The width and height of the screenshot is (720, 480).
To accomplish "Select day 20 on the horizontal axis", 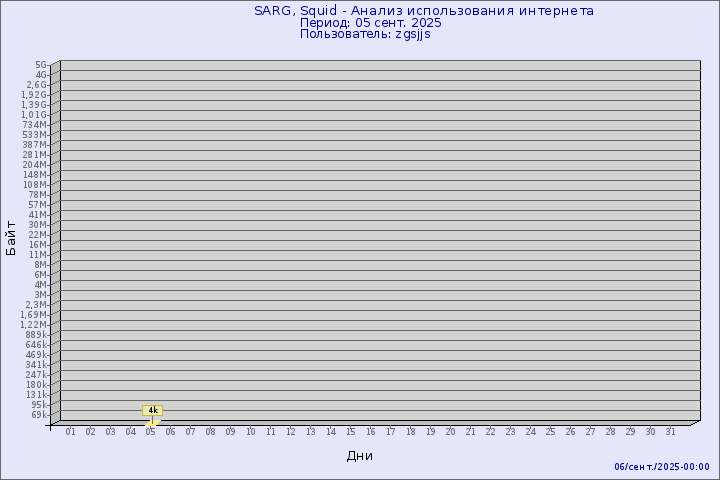I will point(450,432).
